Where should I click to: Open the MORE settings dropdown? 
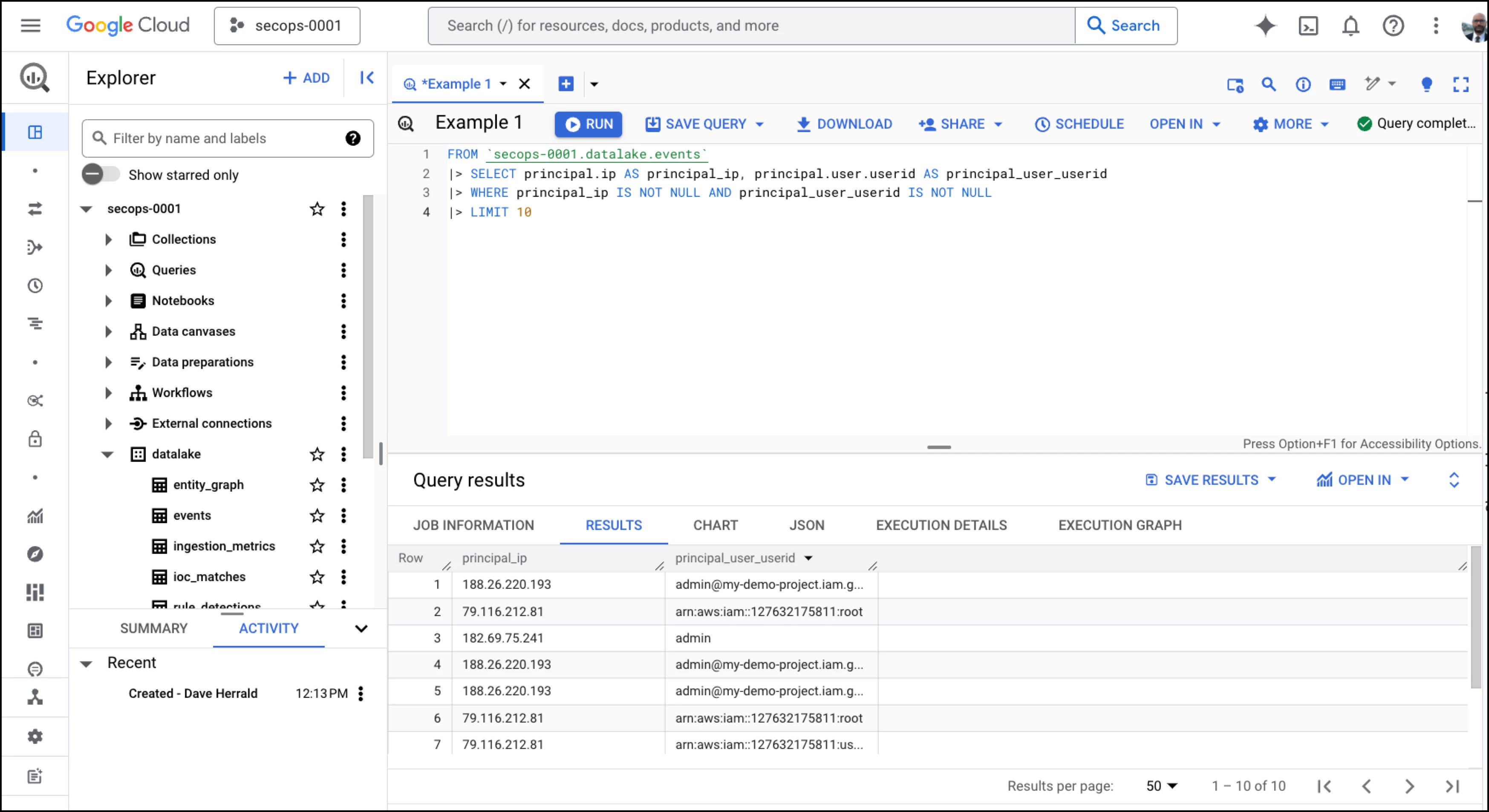1290,124
